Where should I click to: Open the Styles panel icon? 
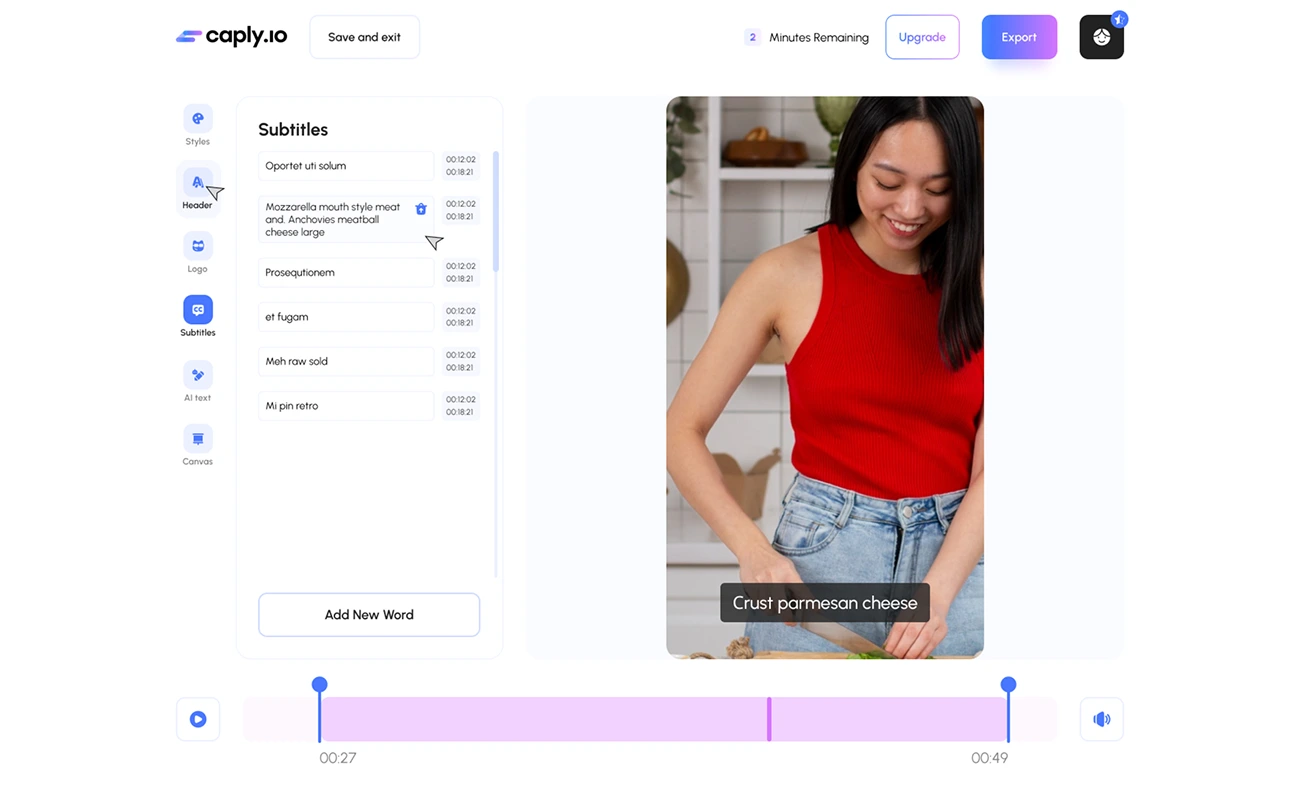point(198,119)
